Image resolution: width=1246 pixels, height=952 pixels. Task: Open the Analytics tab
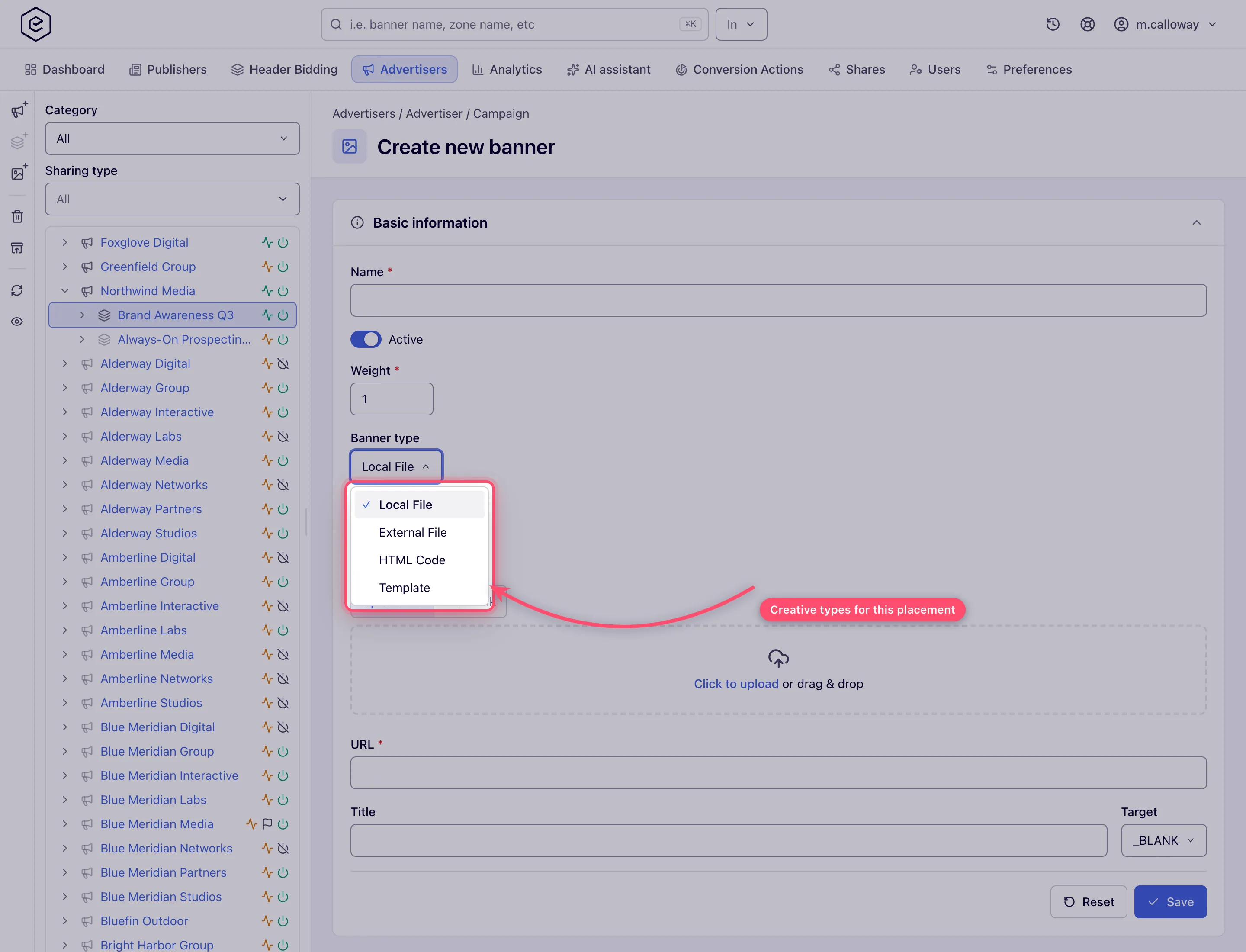[507, 70]
